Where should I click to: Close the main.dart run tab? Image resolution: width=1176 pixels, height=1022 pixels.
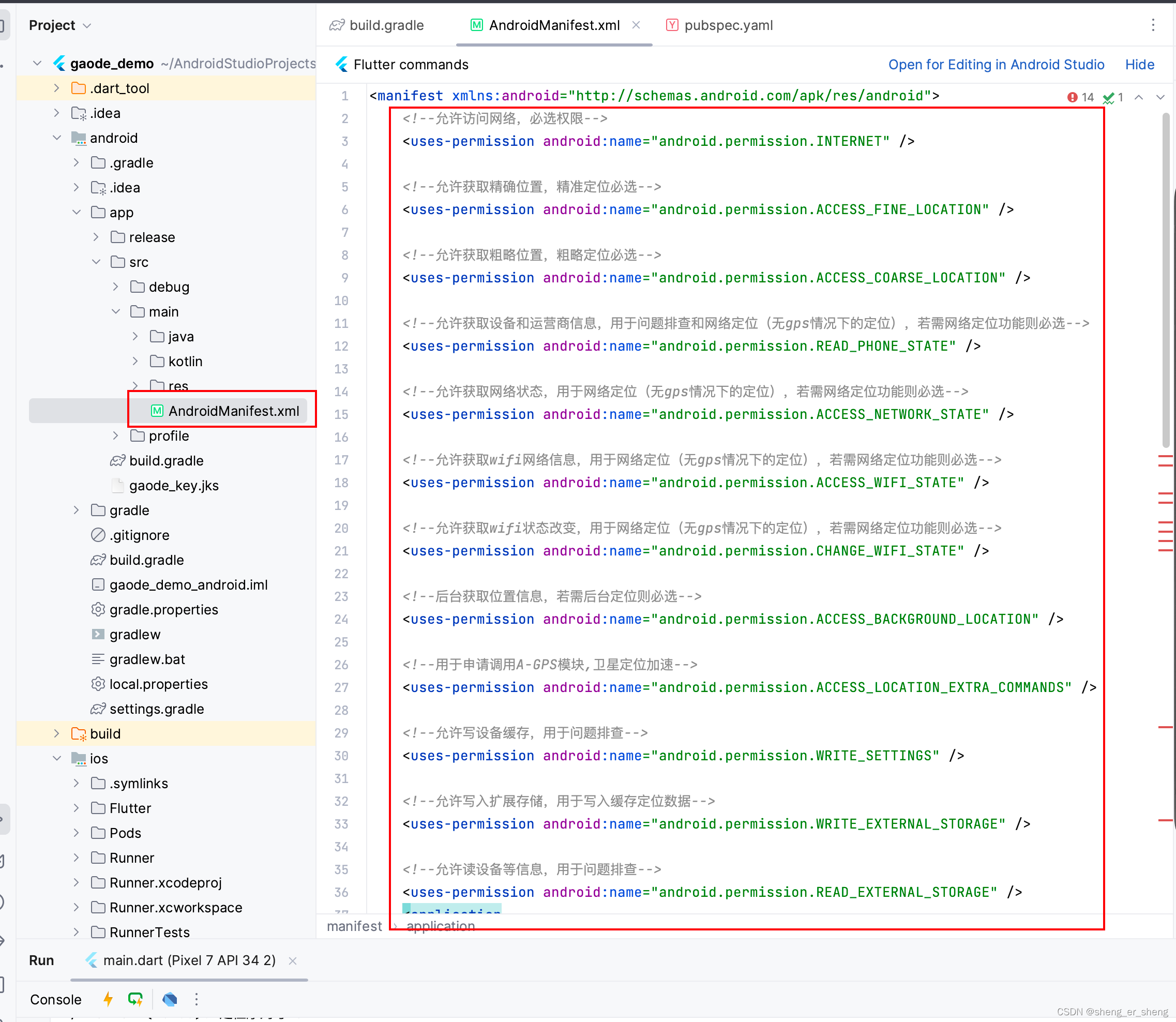[293, 960]
